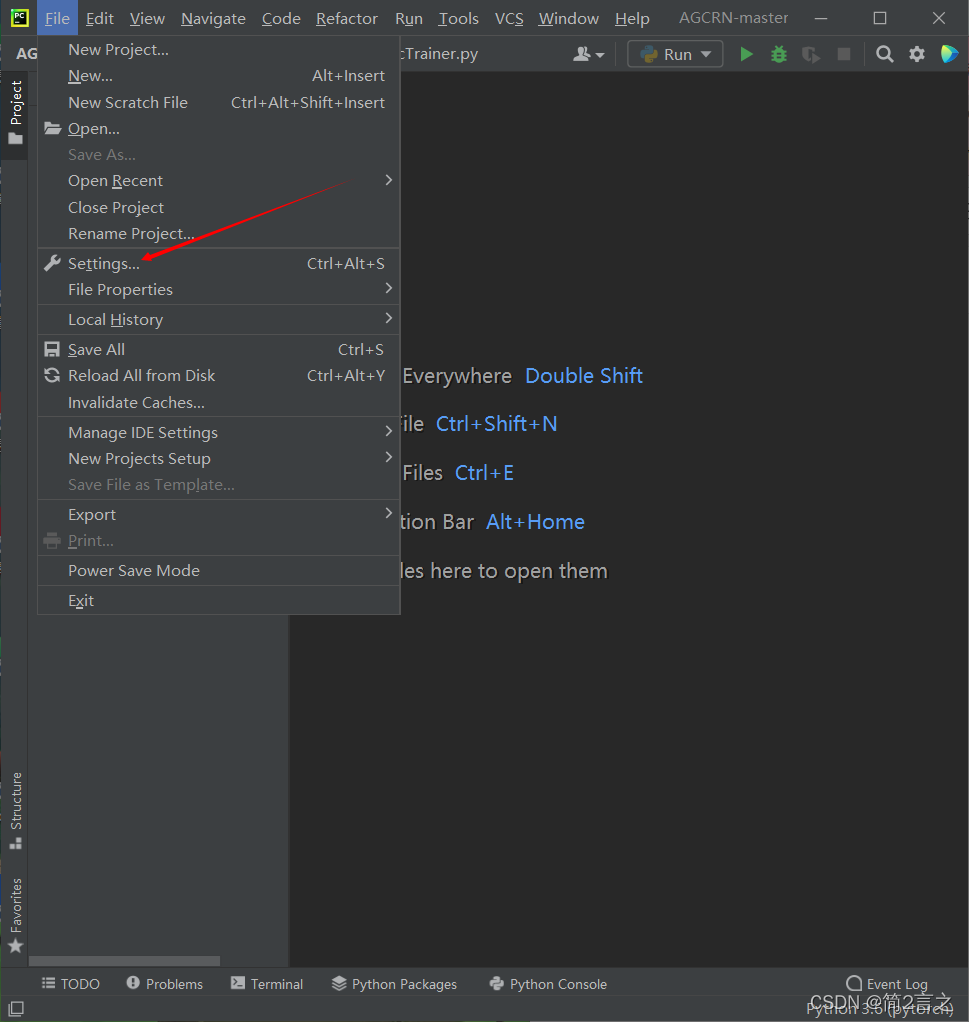Click the Code With Me user icon

point(588,54)
